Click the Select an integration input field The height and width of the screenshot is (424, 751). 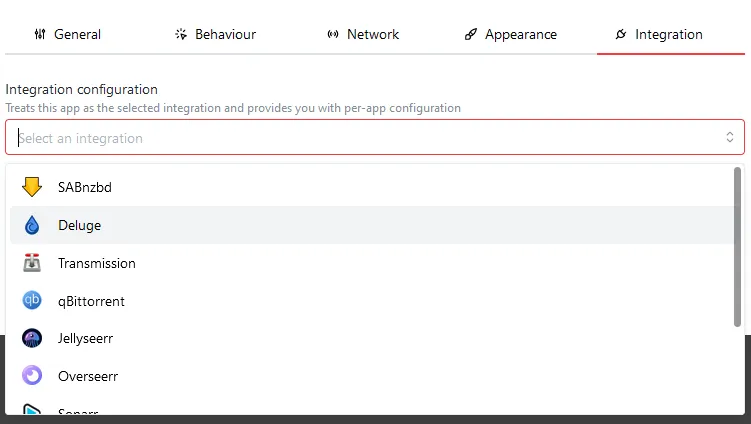click(360, 138)
